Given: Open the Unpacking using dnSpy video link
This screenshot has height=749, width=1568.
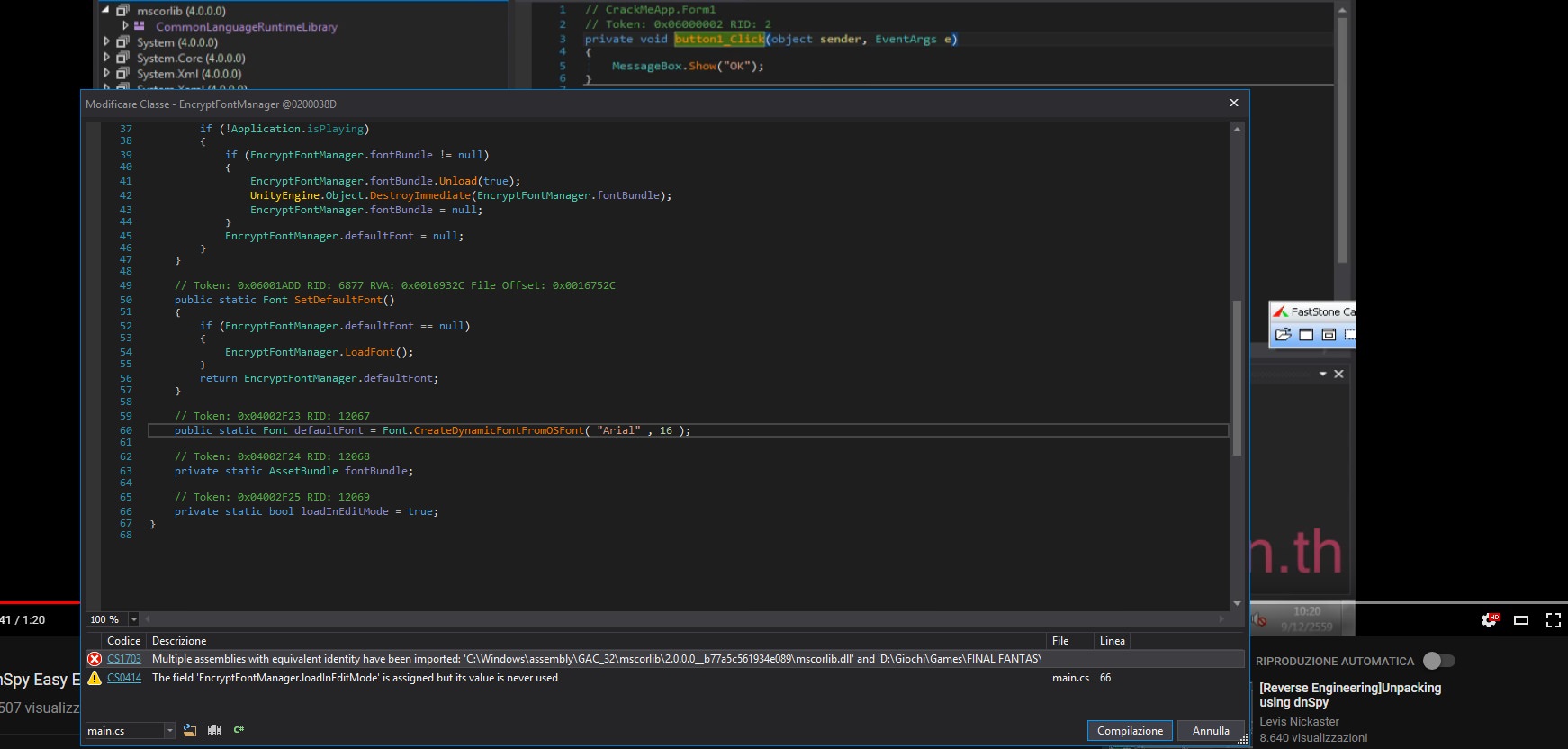Looking at the screenshot, I should pos(1350,695).
